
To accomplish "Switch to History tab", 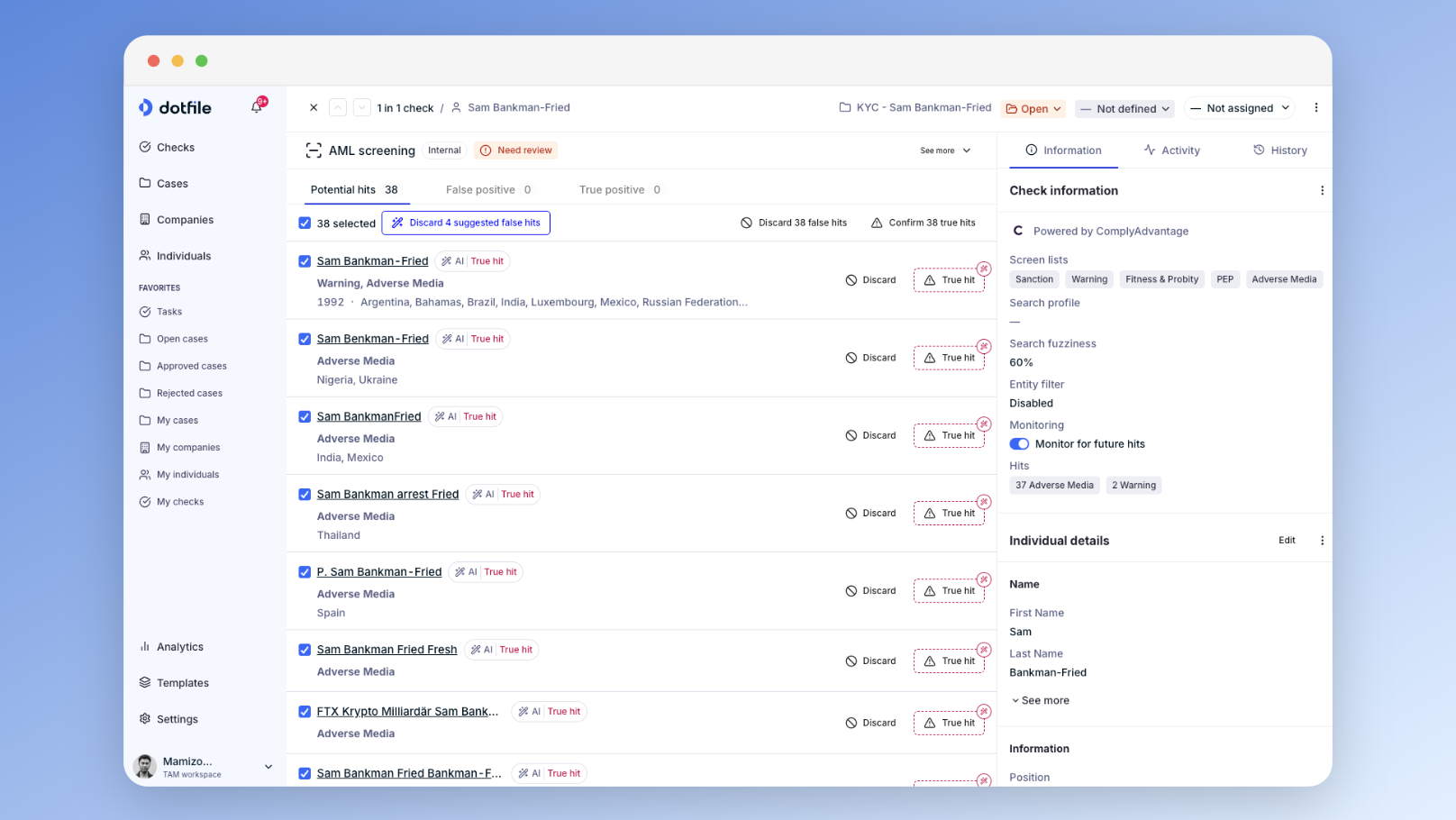I will (x=1279, y=150).
